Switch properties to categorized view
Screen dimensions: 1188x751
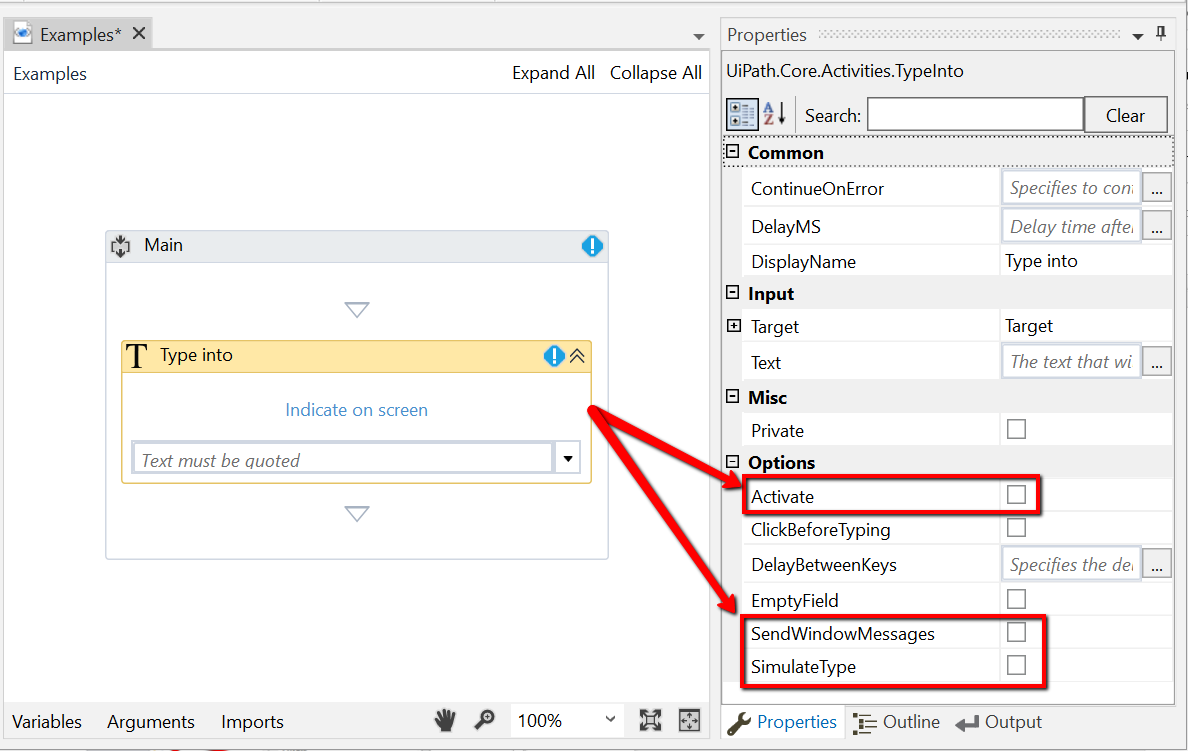742,114
